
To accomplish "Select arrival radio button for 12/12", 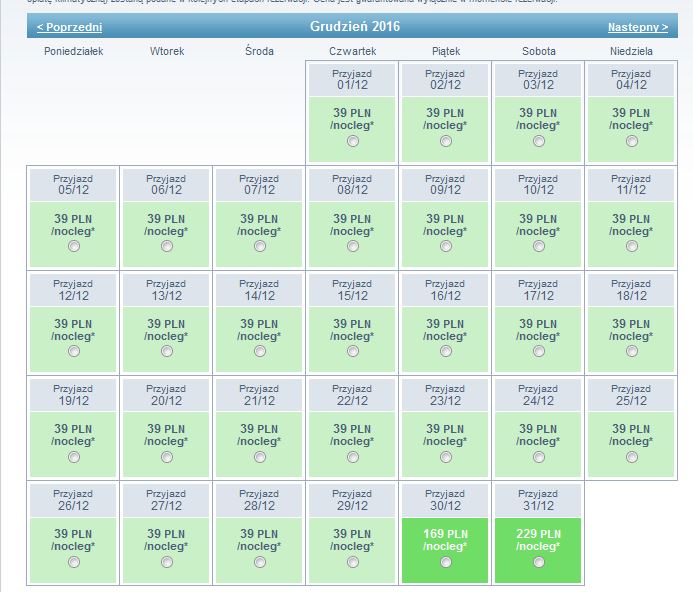I will (x=74, y=351).
